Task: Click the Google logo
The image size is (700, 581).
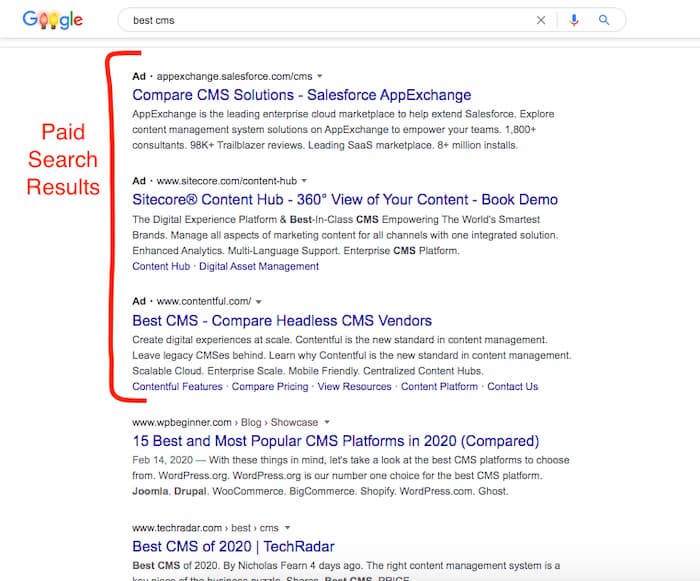Action: click(53, 20)
